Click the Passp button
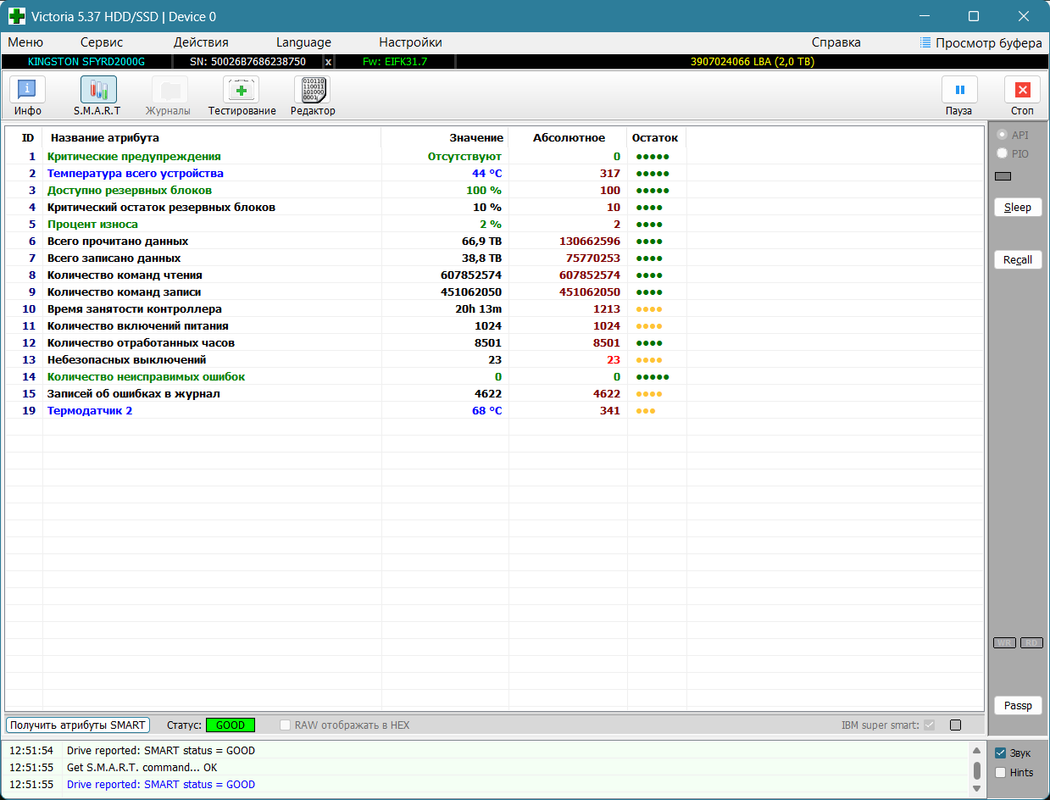 pos(1017,706)
